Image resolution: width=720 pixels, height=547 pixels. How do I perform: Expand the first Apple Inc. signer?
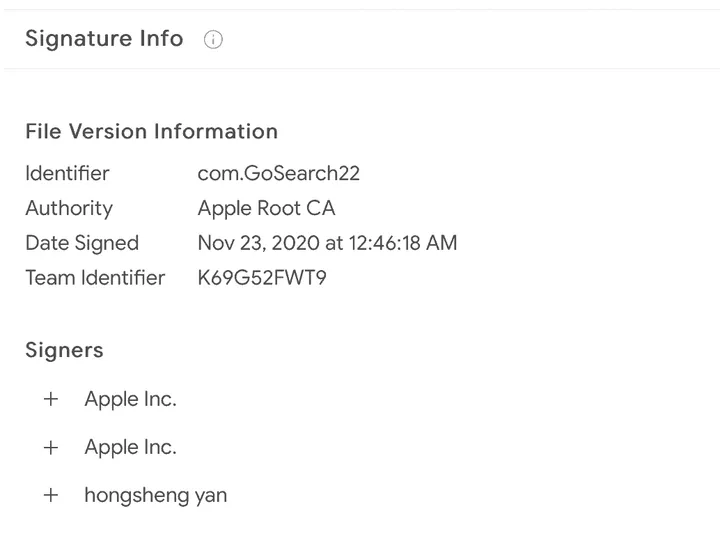pos(51,399)
